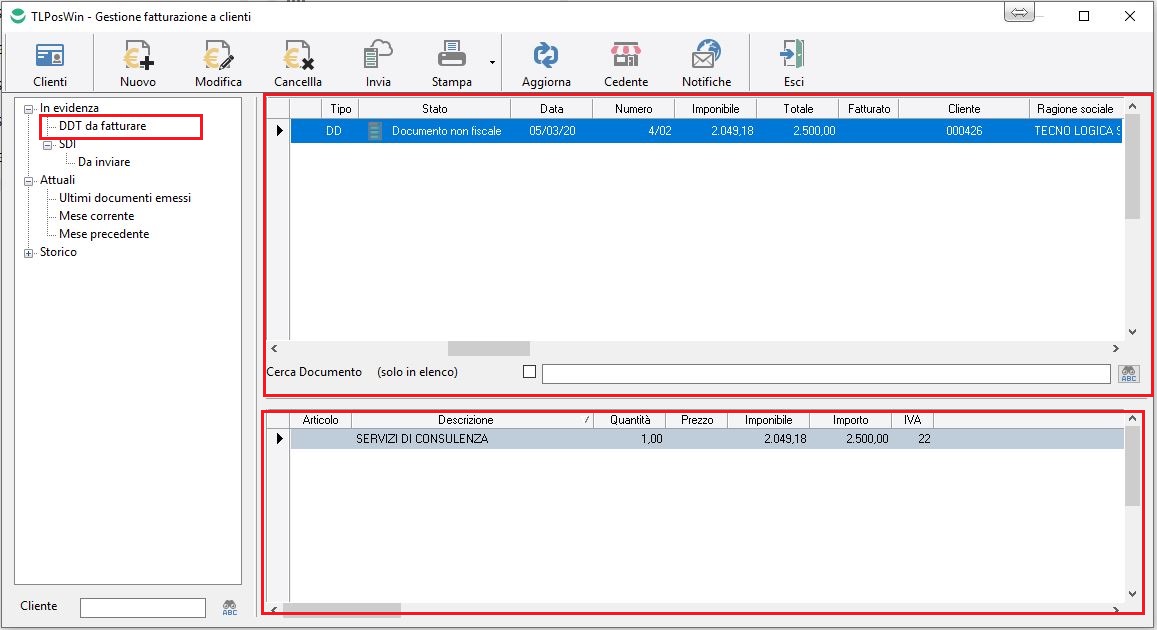Send the document with Invia
Screen dimensions: 1157x630
coord(378,64)
